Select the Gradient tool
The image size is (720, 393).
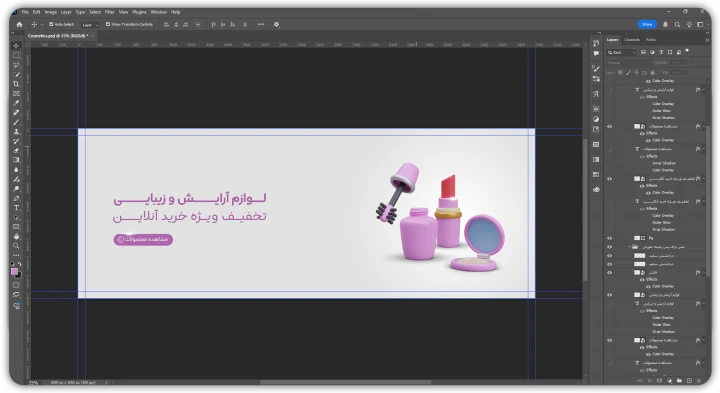pos(17,160)
